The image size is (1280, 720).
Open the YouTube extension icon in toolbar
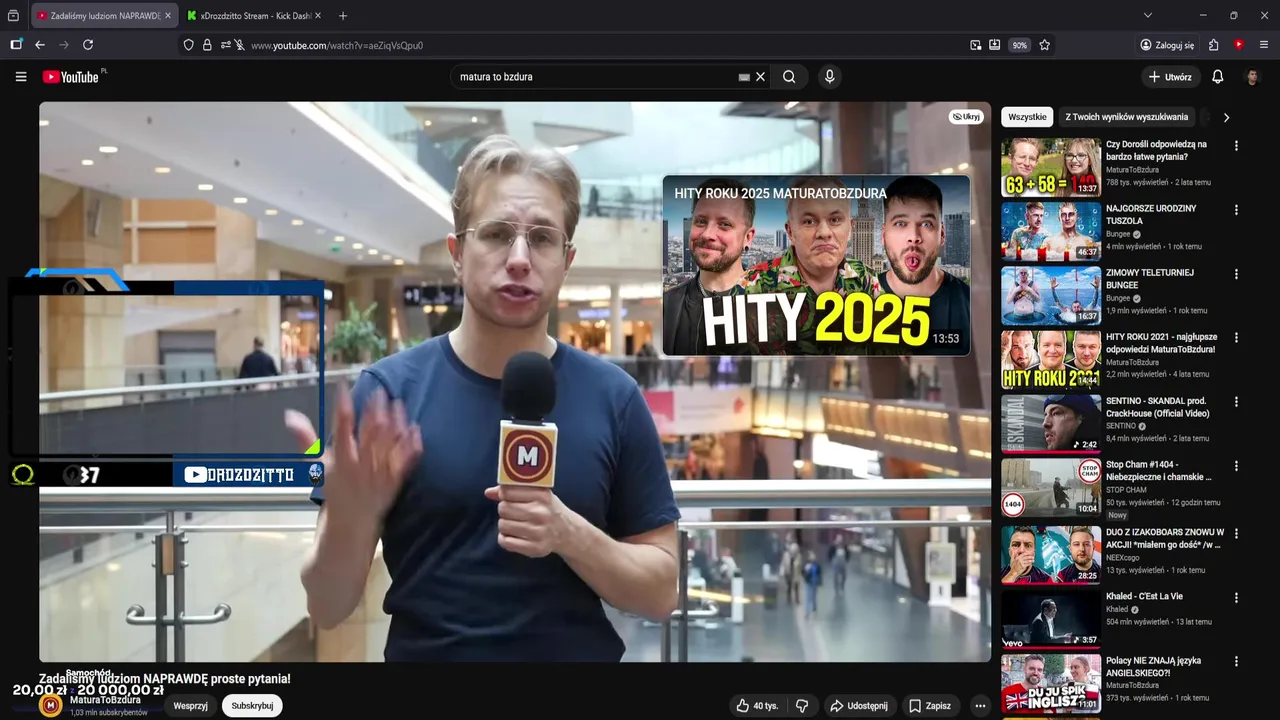(x=1239, y=45)
